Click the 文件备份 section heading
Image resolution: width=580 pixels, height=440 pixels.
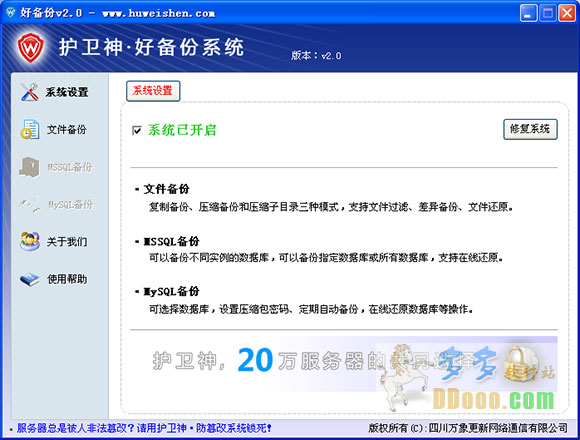click(x=166, y=189)
